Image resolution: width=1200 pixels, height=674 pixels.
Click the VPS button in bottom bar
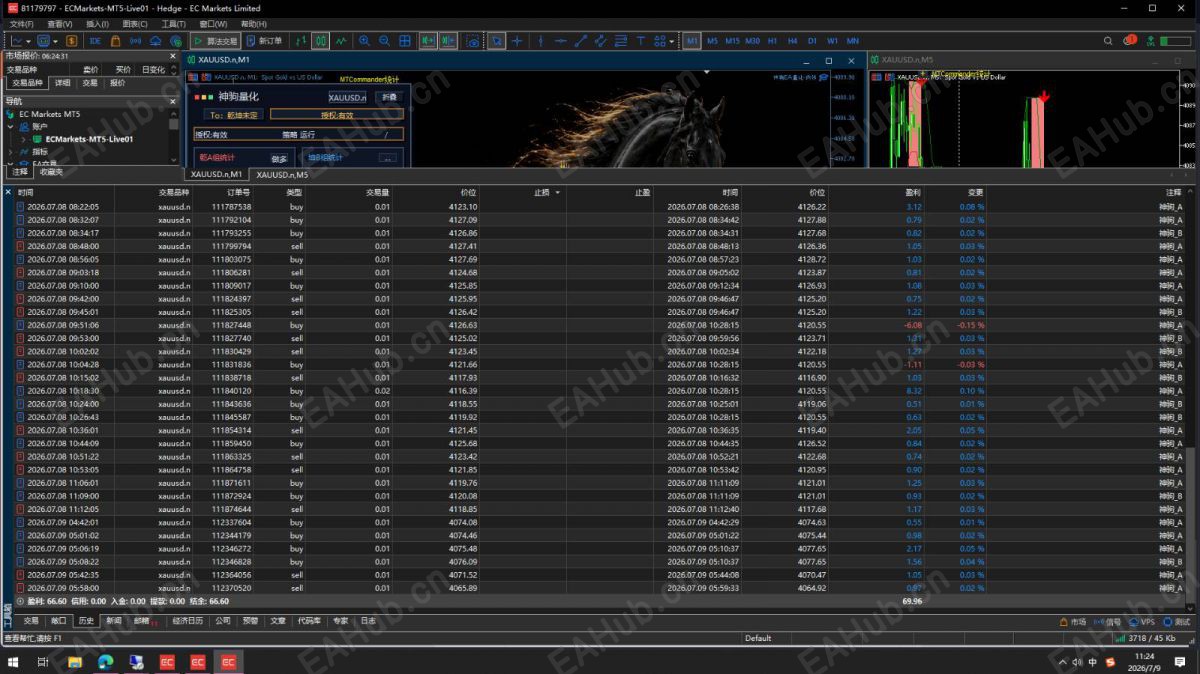(x=1142, y=622)
